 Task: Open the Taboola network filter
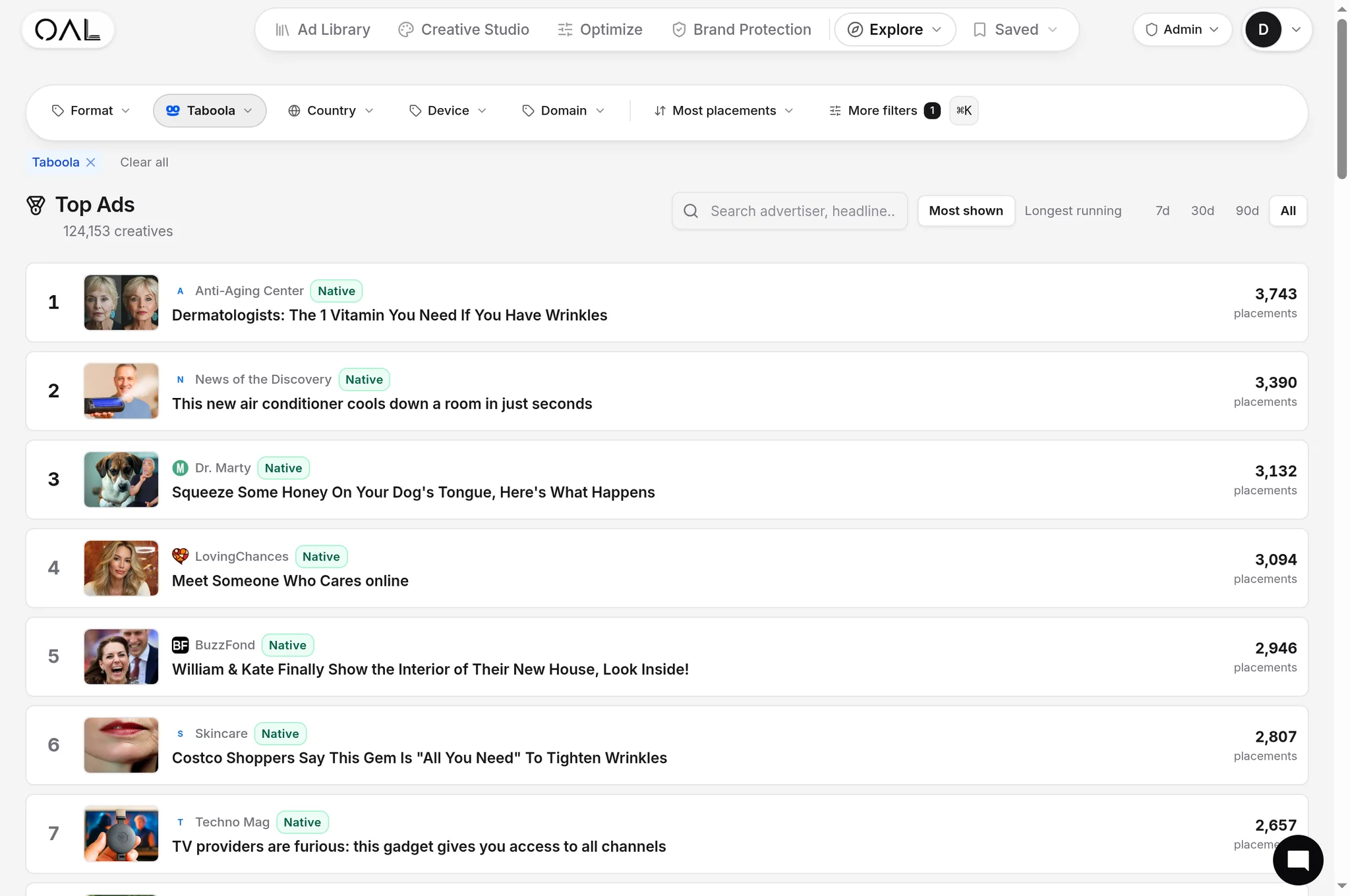(210, 111)
